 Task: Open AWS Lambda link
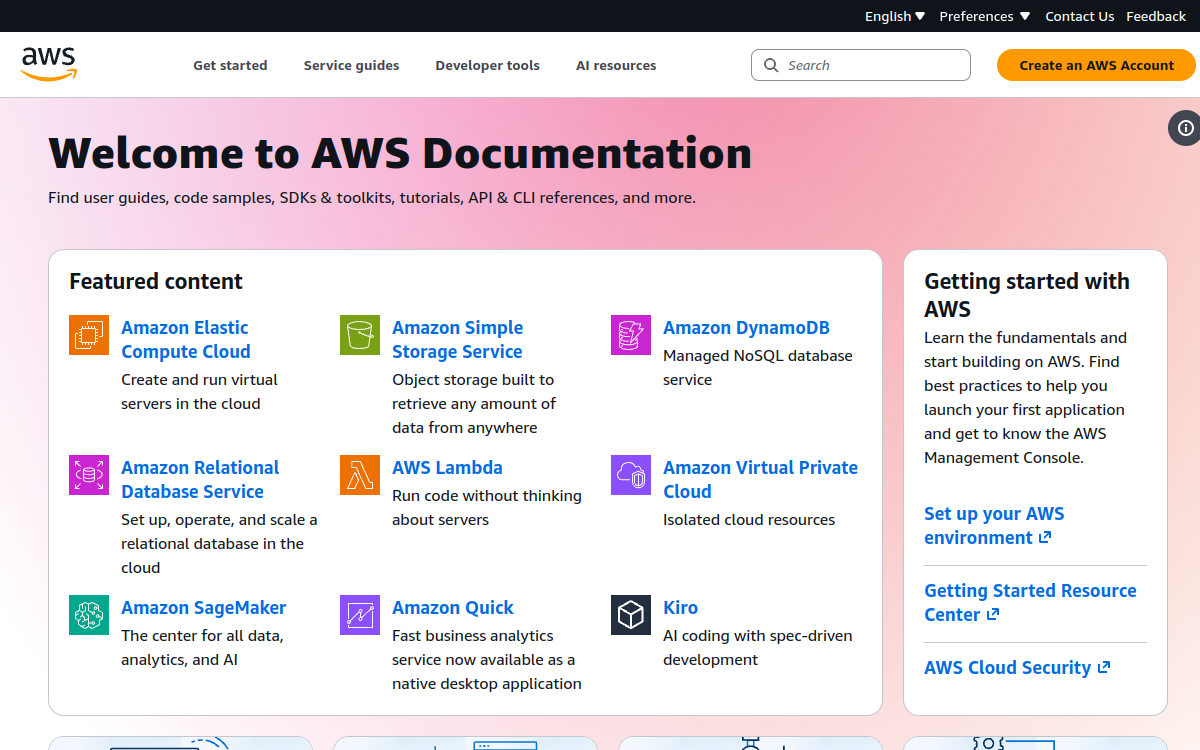(x=447, y=467)
